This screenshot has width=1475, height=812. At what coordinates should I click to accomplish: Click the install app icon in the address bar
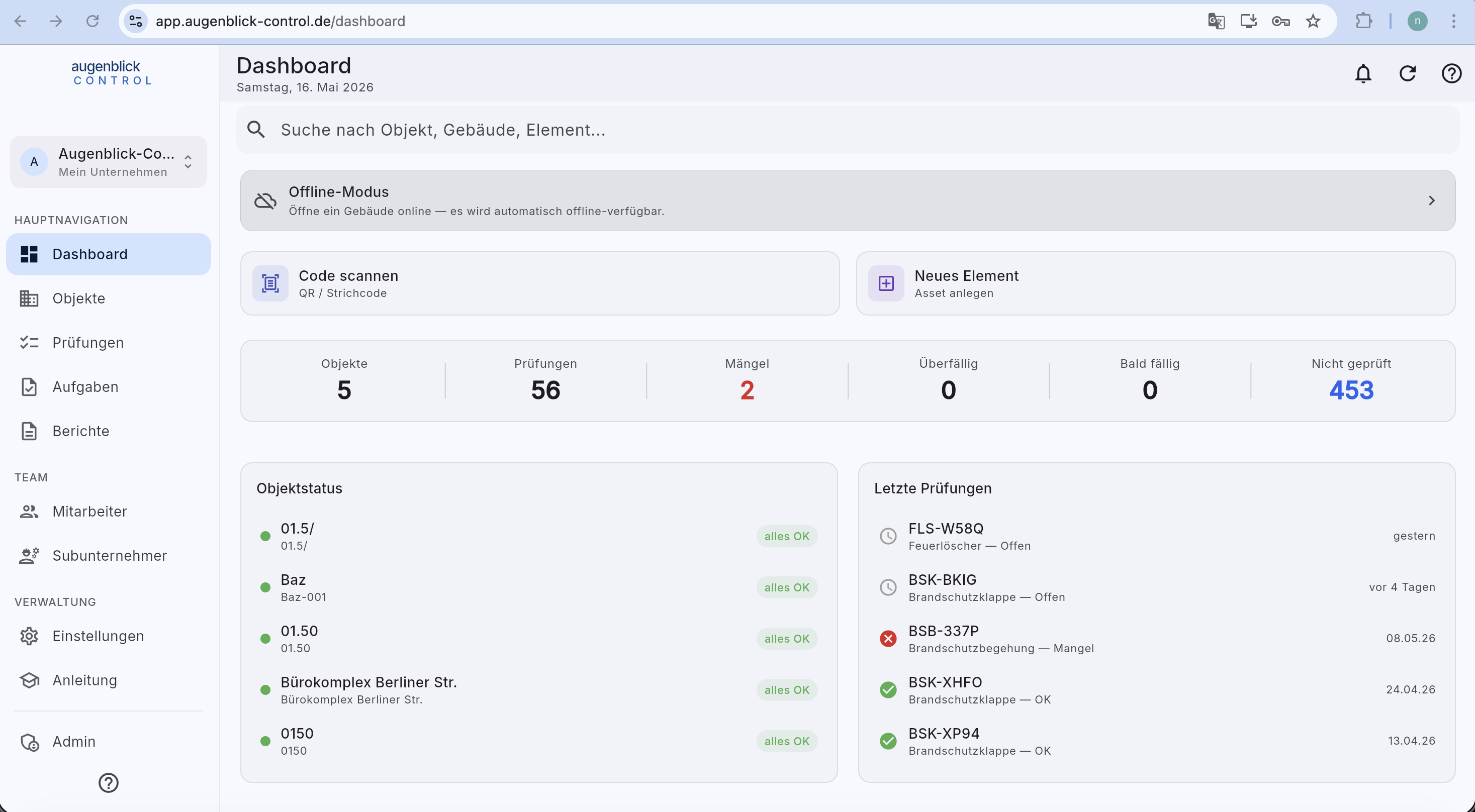pyautogui.click(x=1248, y=21)
